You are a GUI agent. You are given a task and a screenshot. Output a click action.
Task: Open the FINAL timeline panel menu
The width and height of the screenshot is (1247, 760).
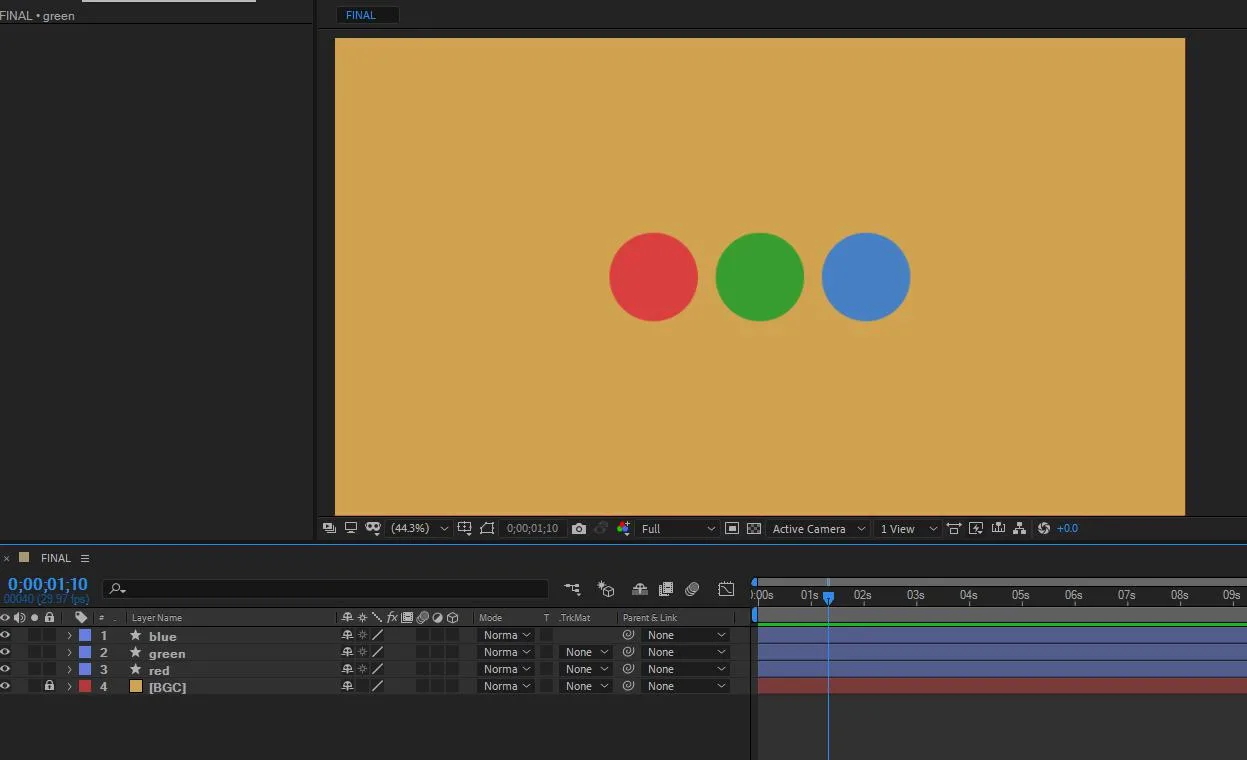point(85,558)
